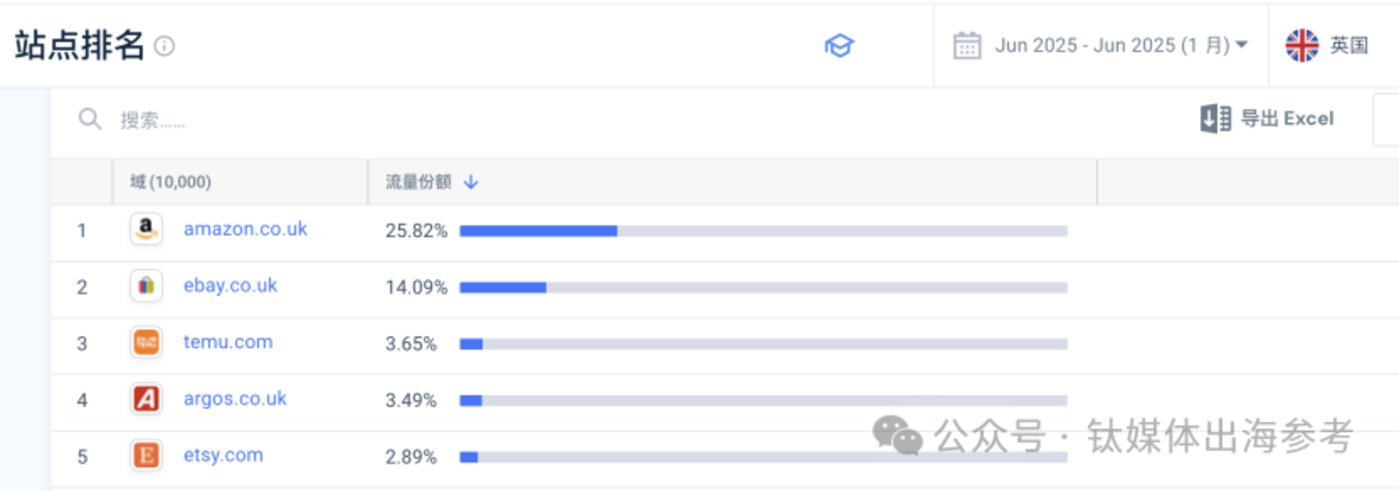
Task: Click the Etsy favicon in row 5
Action: (146, 456)
